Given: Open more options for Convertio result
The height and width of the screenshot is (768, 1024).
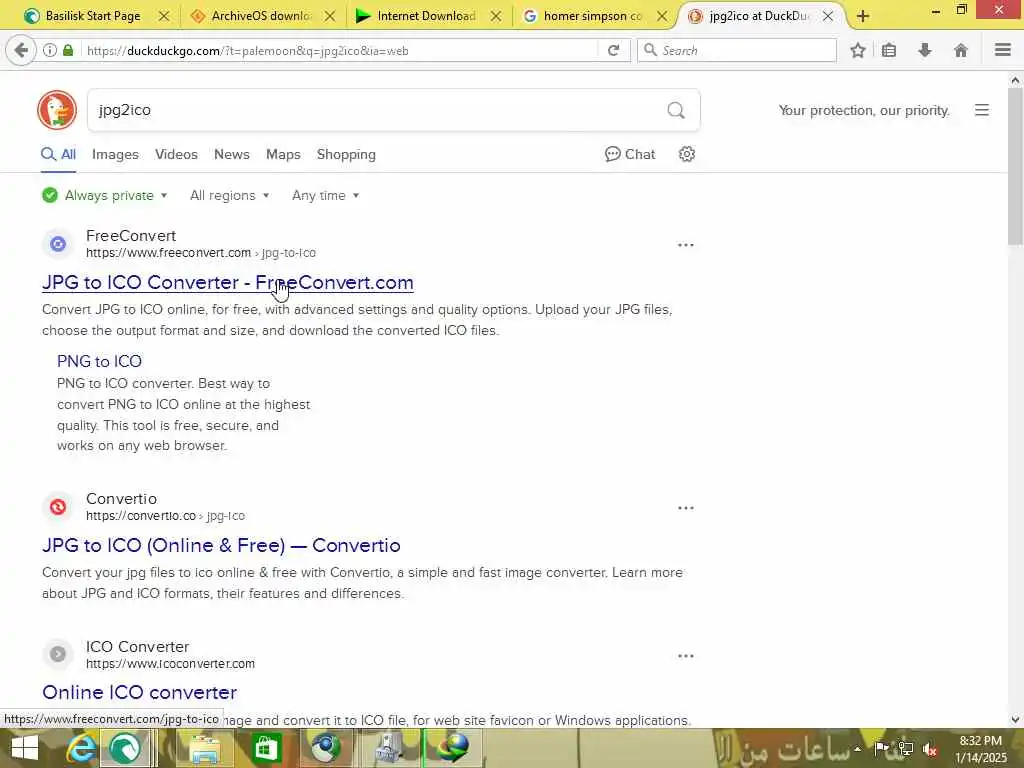Looking at the screenshot, I should (686, 508).
